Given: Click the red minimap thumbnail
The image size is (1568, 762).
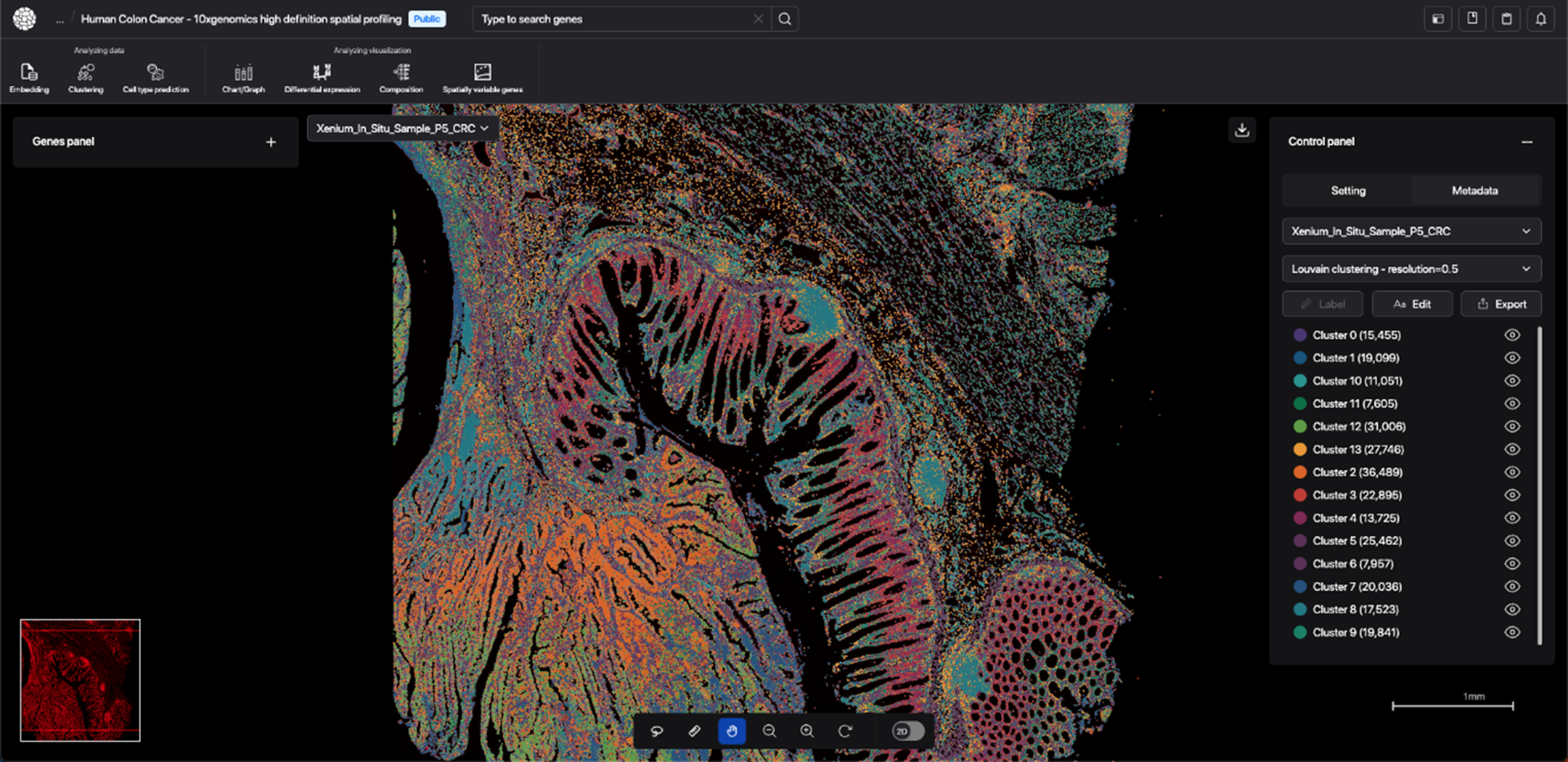Looking at the screenshot, I should tap(80, 680).
